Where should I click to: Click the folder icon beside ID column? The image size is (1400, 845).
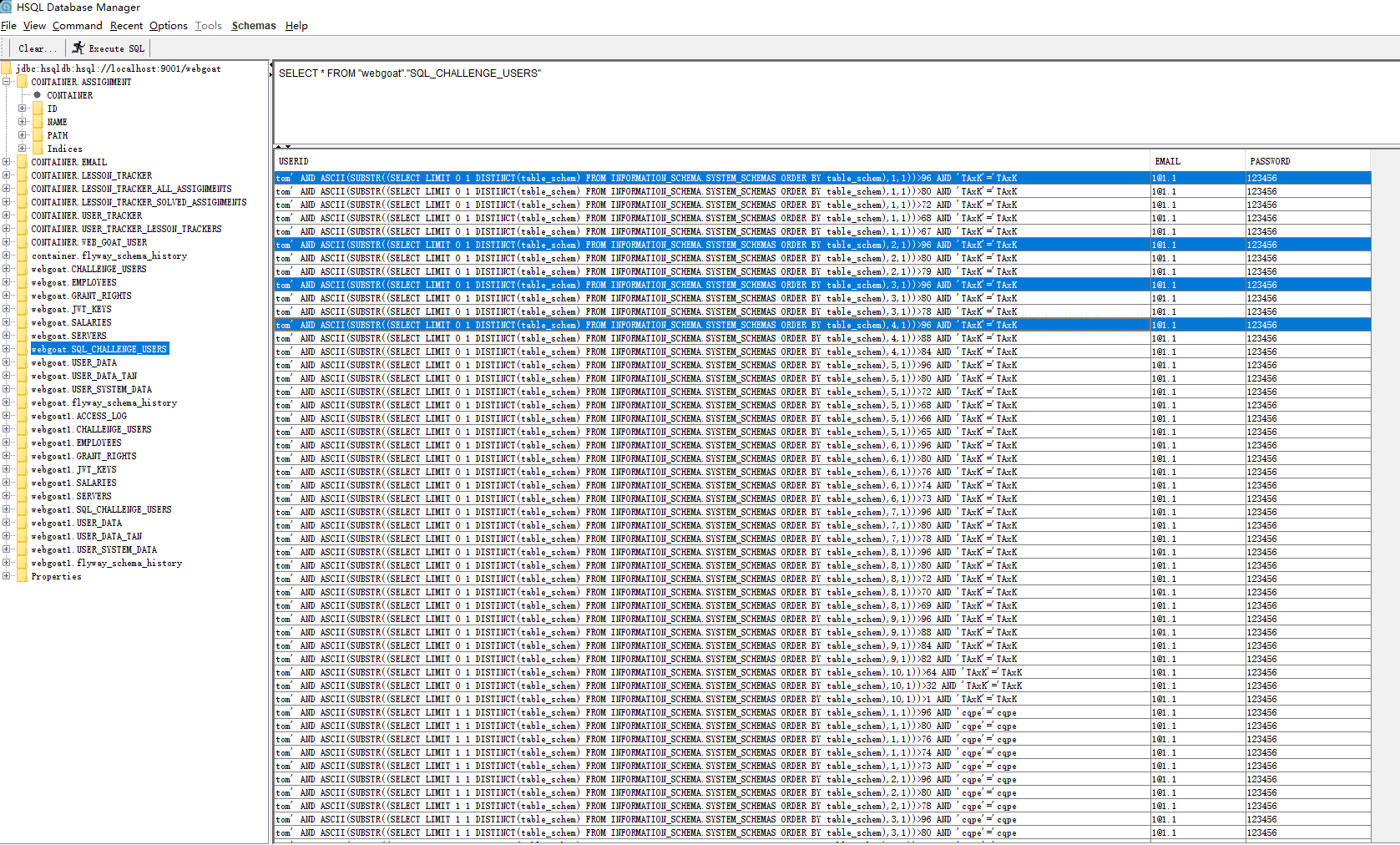pos(37,109)
